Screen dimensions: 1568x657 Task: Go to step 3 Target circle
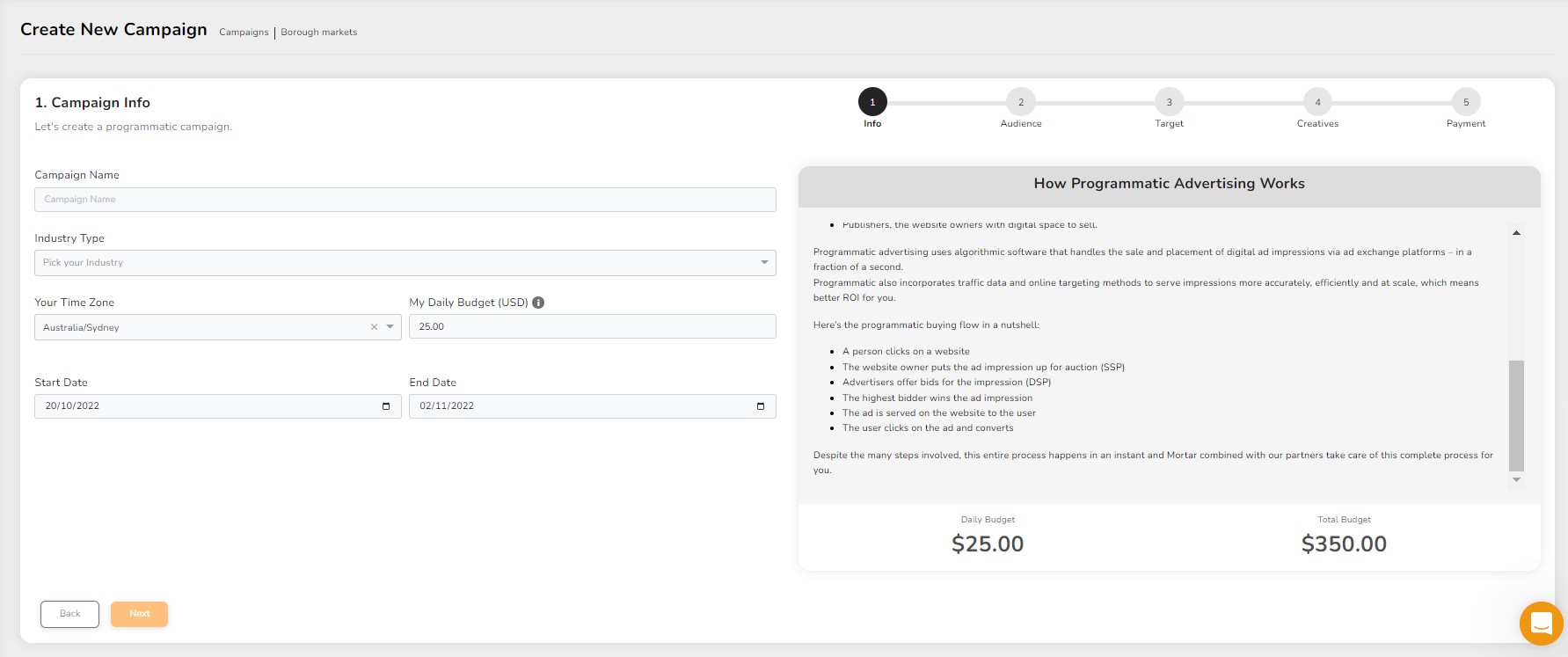[x=1169, y=102]
